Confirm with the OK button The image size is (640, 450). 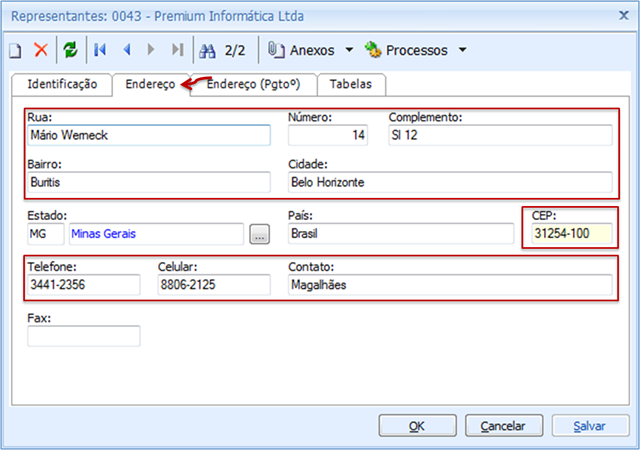pyautogui.click(x=418, y=426)
